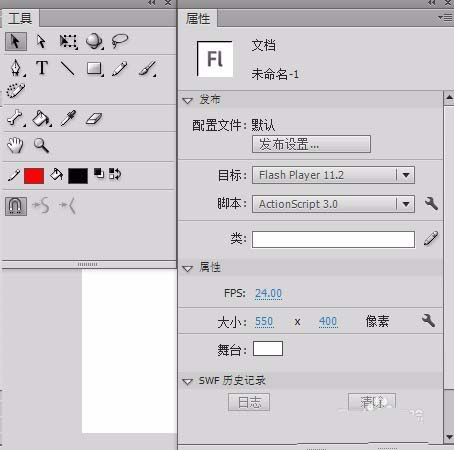Click the 类 input field
454x450 pixels.
333,239
